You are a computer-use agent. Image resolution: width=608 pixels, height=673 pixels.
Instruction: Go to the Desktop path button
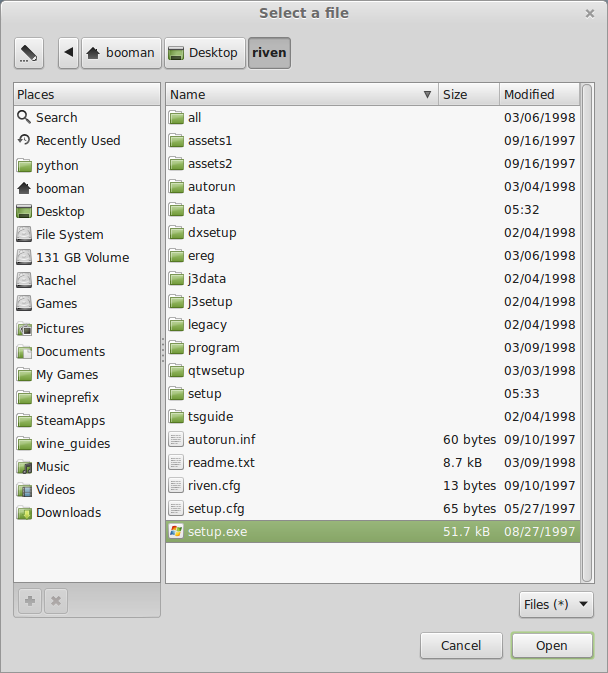click(x=205, y=53)
